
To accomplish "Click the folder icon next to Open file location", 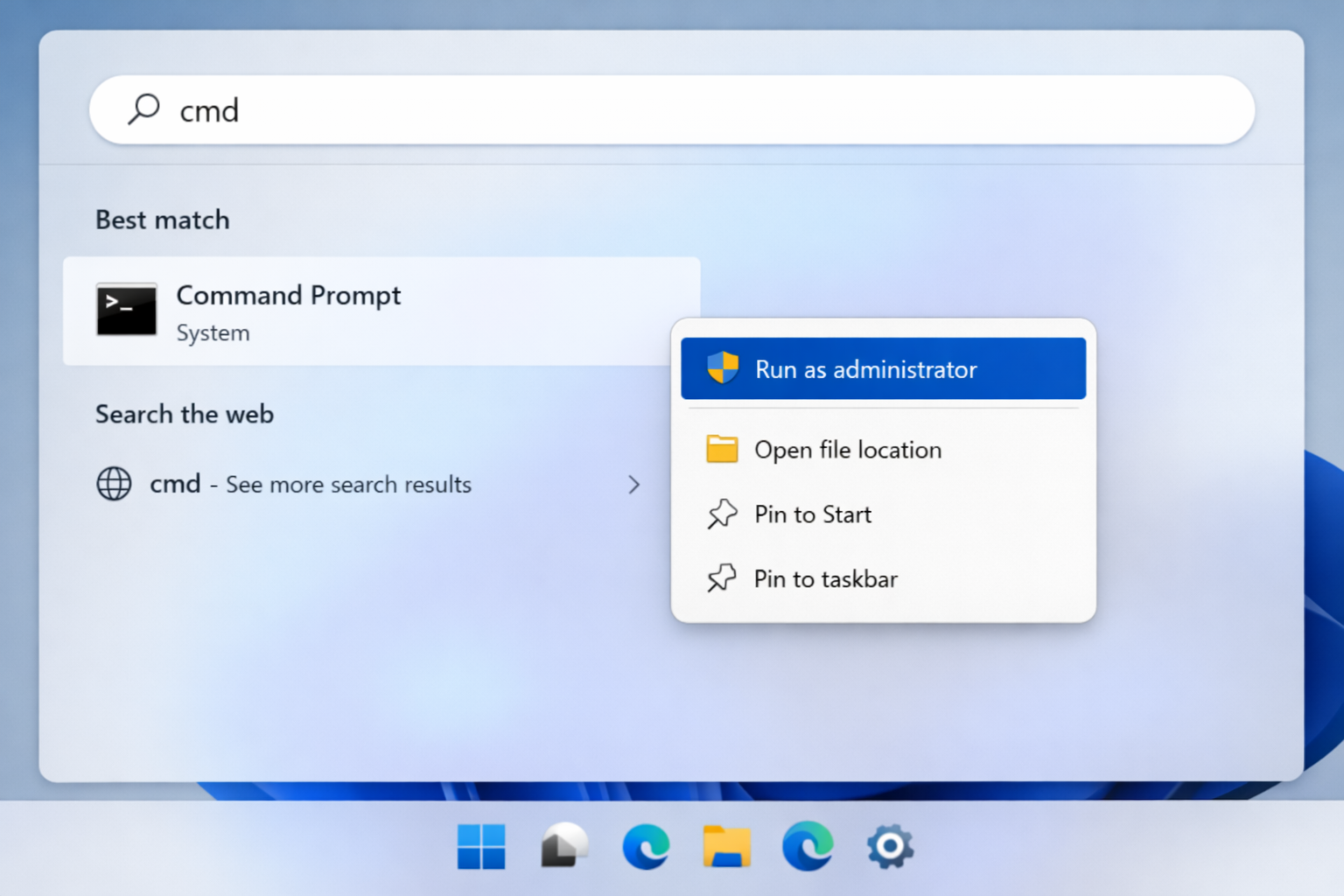I will (x=722, y=449).
